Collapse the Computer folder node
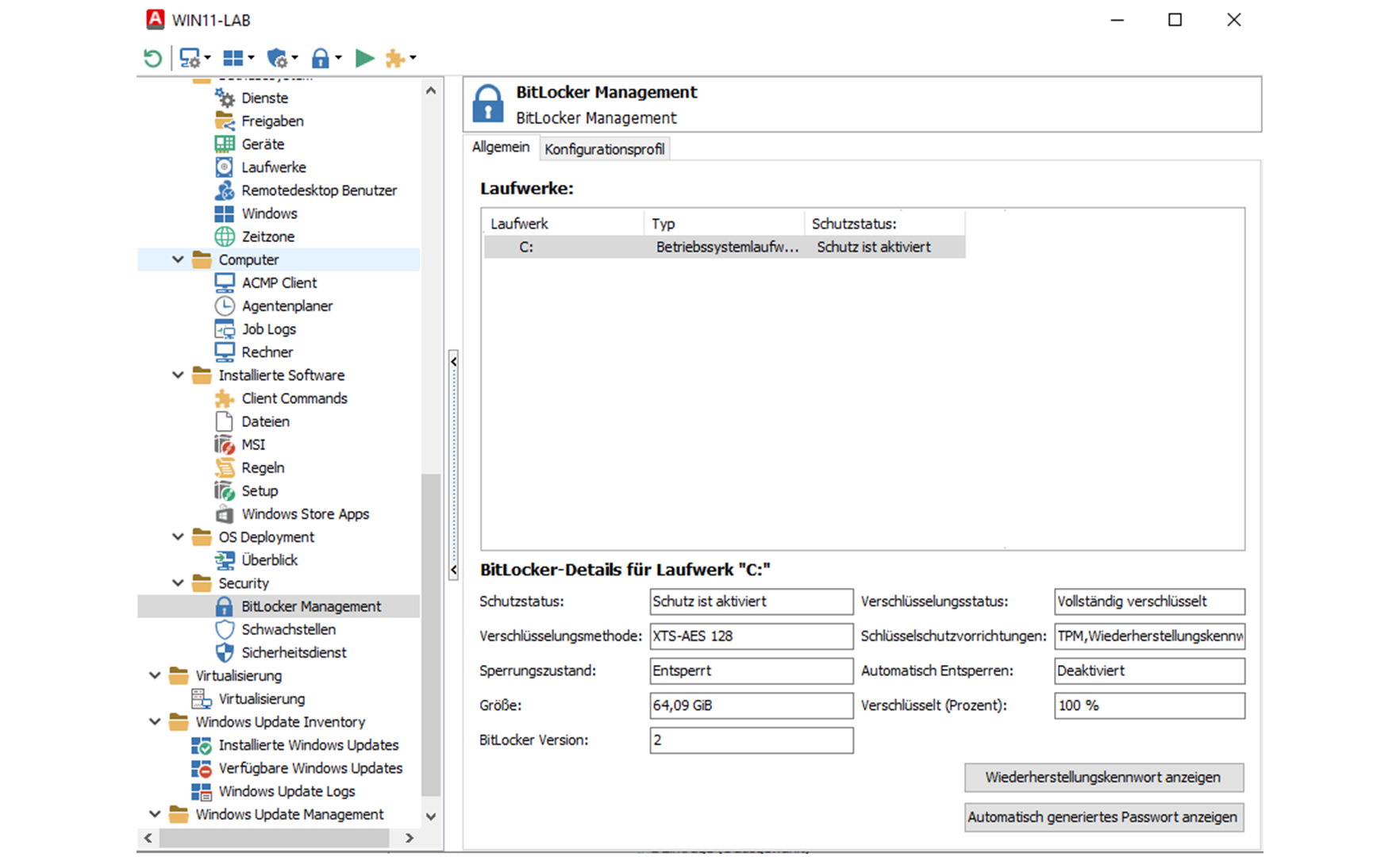The height and width of the screenshot is (857, 1400). [x=178, y=259]
